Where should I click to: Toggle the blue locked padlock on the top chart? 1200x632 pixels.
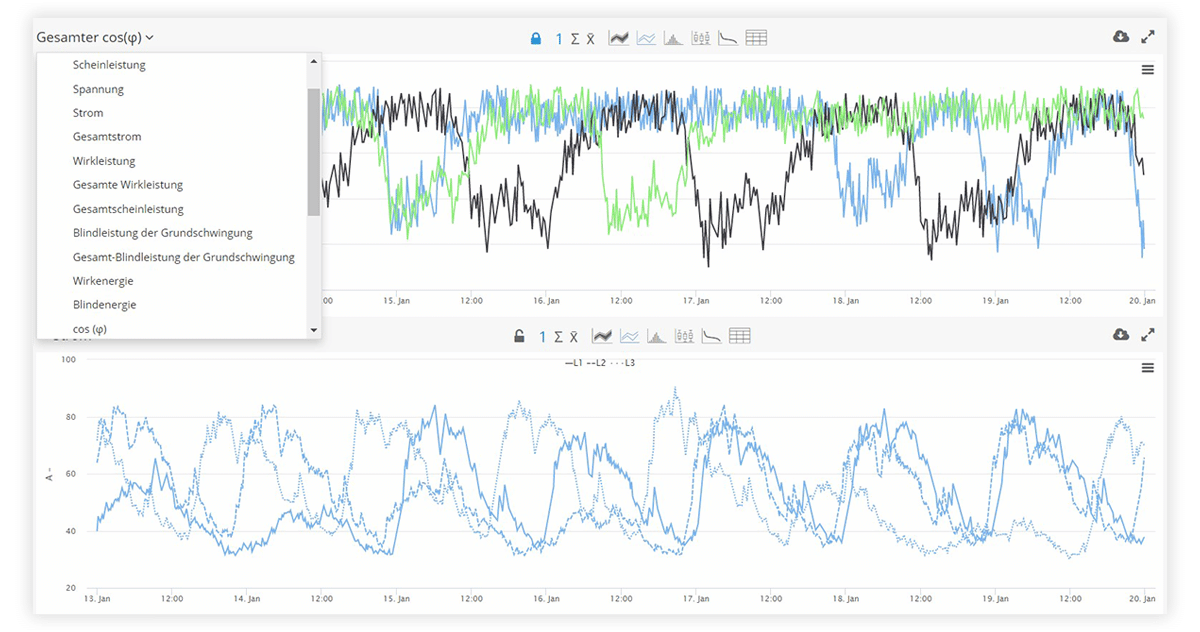pyautogui.click(x=535, y=39)
